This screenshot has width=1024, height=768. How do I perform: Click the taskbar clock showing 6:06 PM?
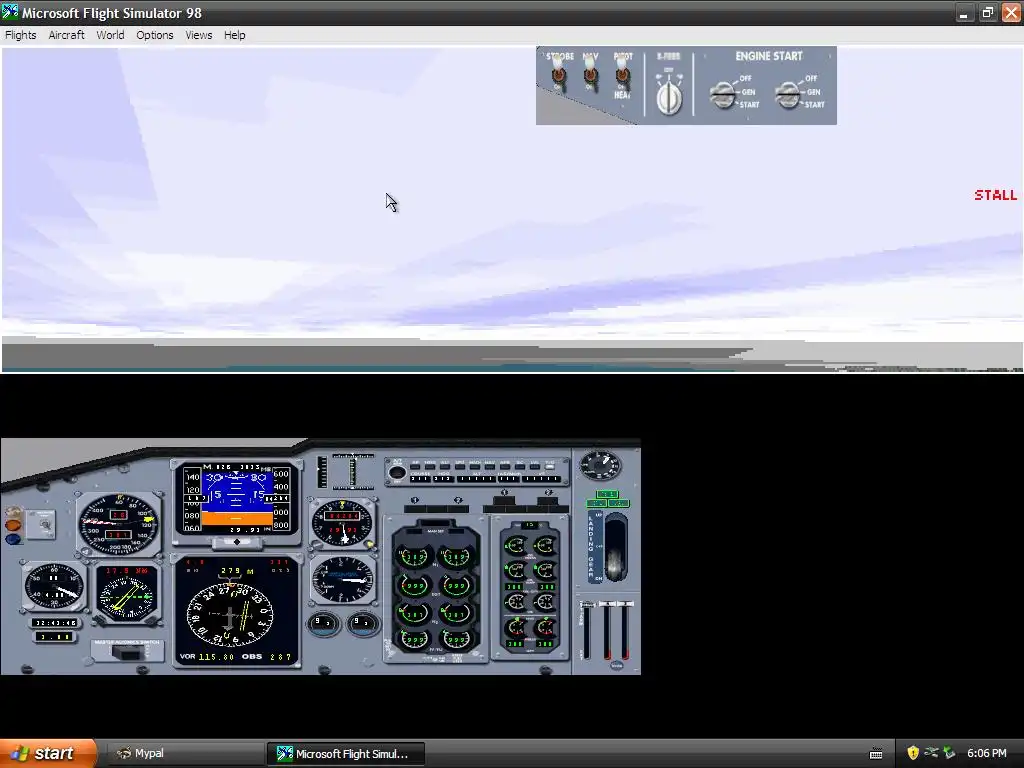[986, 753]
